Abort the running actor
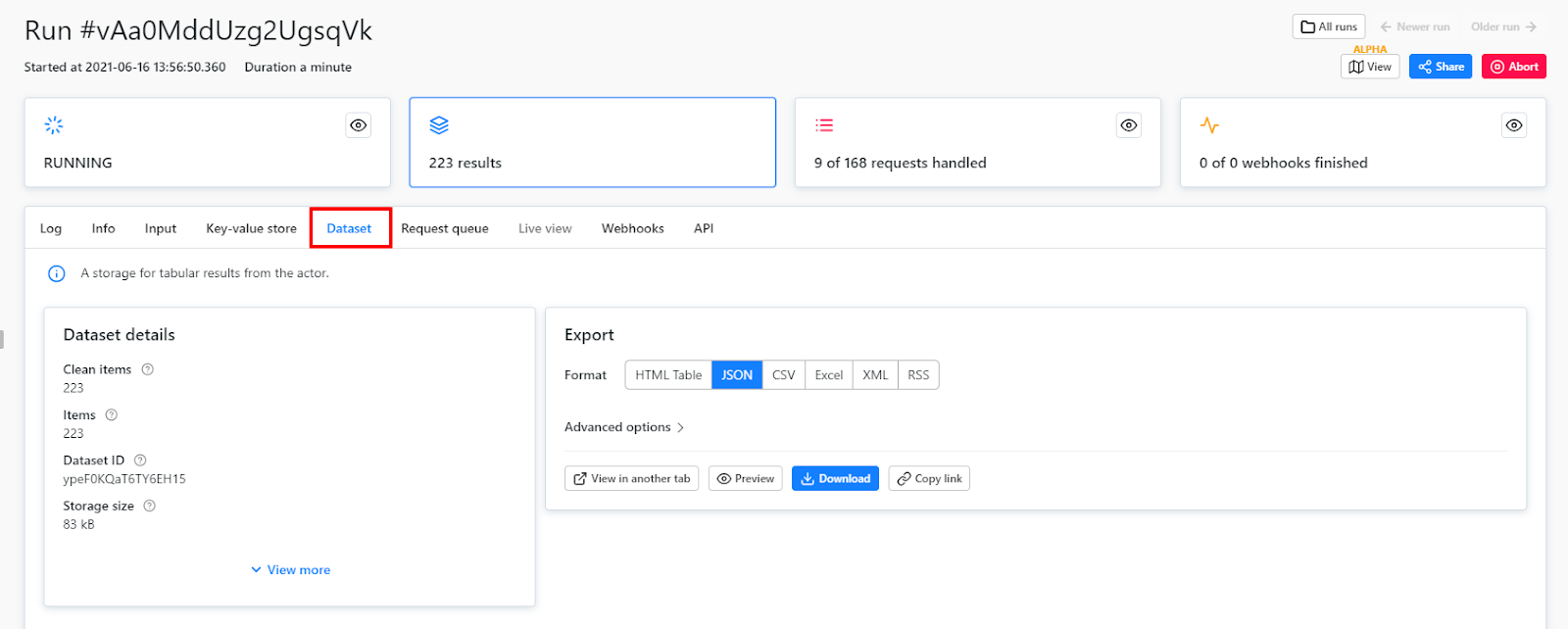 click(1514, 67)
